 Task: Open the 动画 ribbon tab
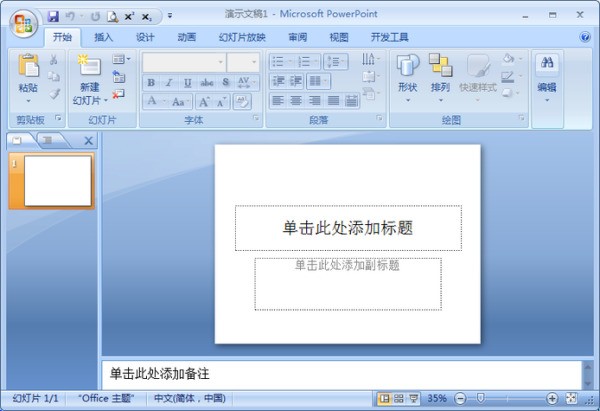click(187, 37)
